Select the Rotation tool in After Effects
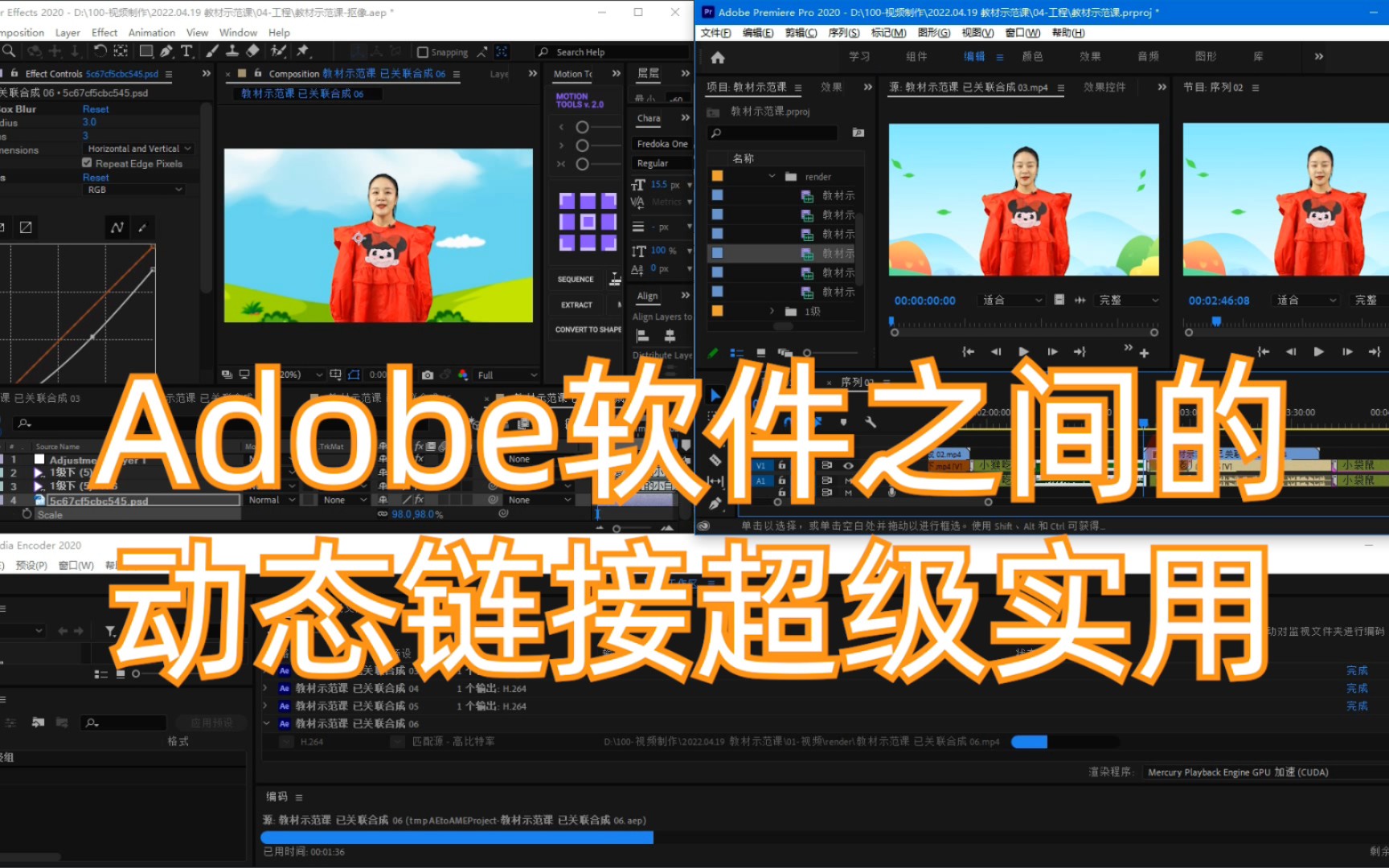This screenshot has height=868, width=1389. coord(100,51)
